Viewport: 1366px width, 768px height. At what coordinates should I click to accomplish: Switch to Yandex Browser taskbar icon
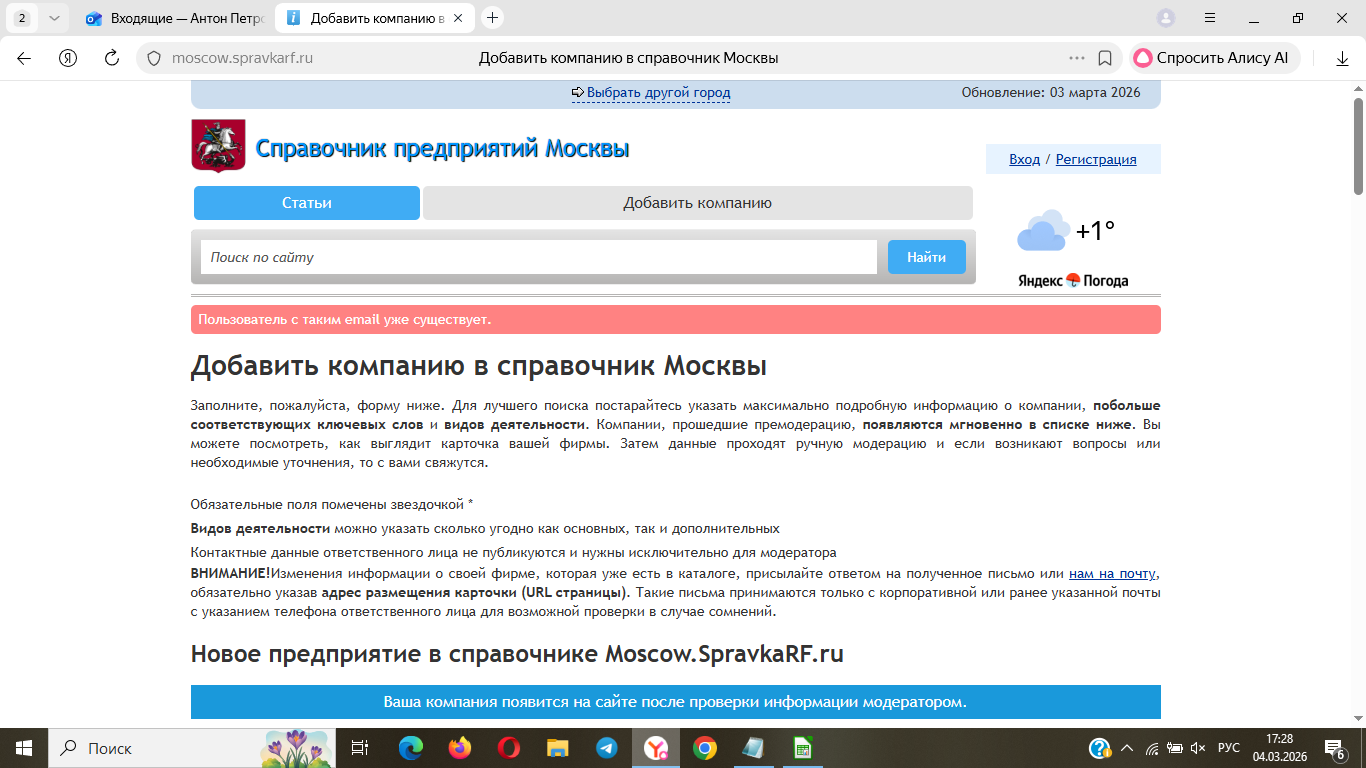(656, 748)
